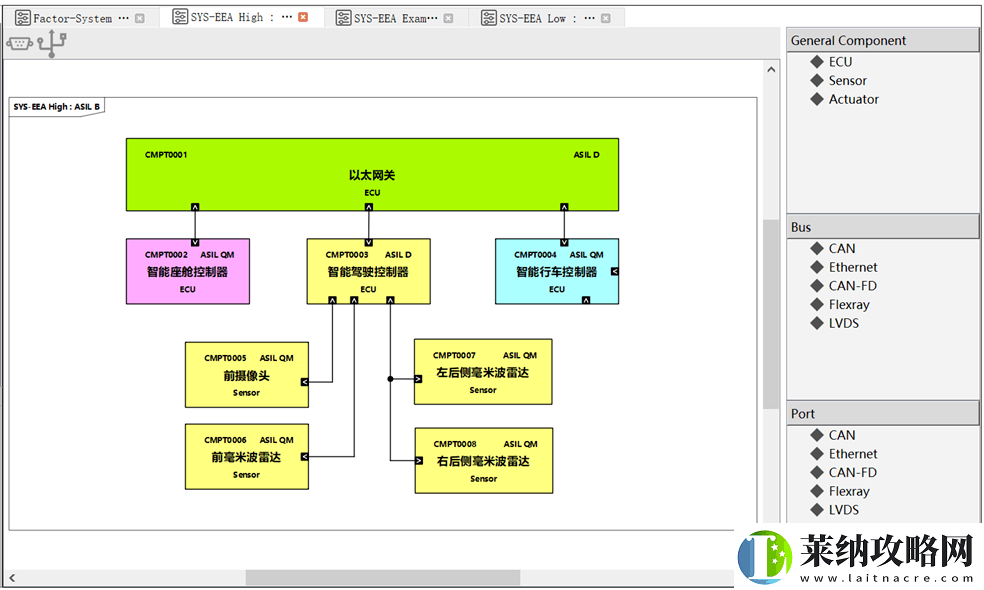
Task: Click the top port on 智能驾驶控制器
Action: tap(368, 242)
